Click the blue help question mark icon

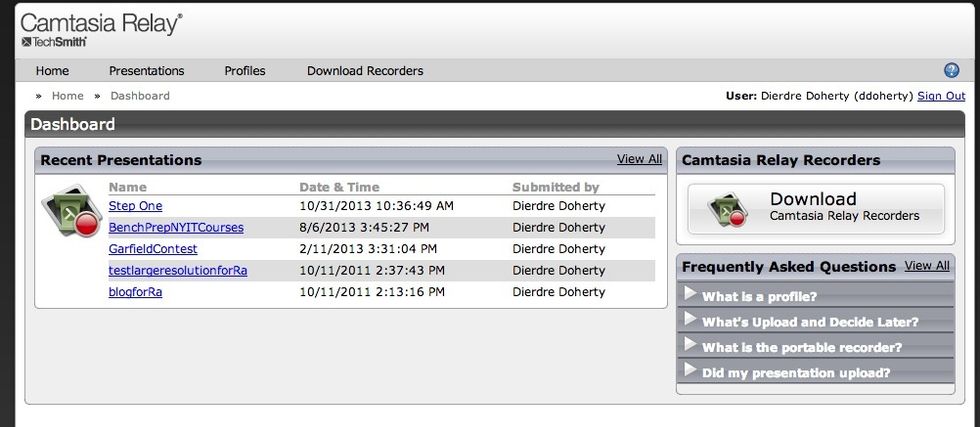coord(951,70)
